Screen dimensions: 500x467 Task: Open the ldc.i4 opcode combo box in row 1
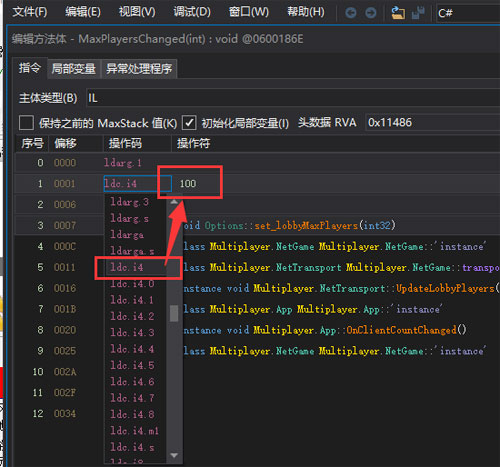click(137, 184)
